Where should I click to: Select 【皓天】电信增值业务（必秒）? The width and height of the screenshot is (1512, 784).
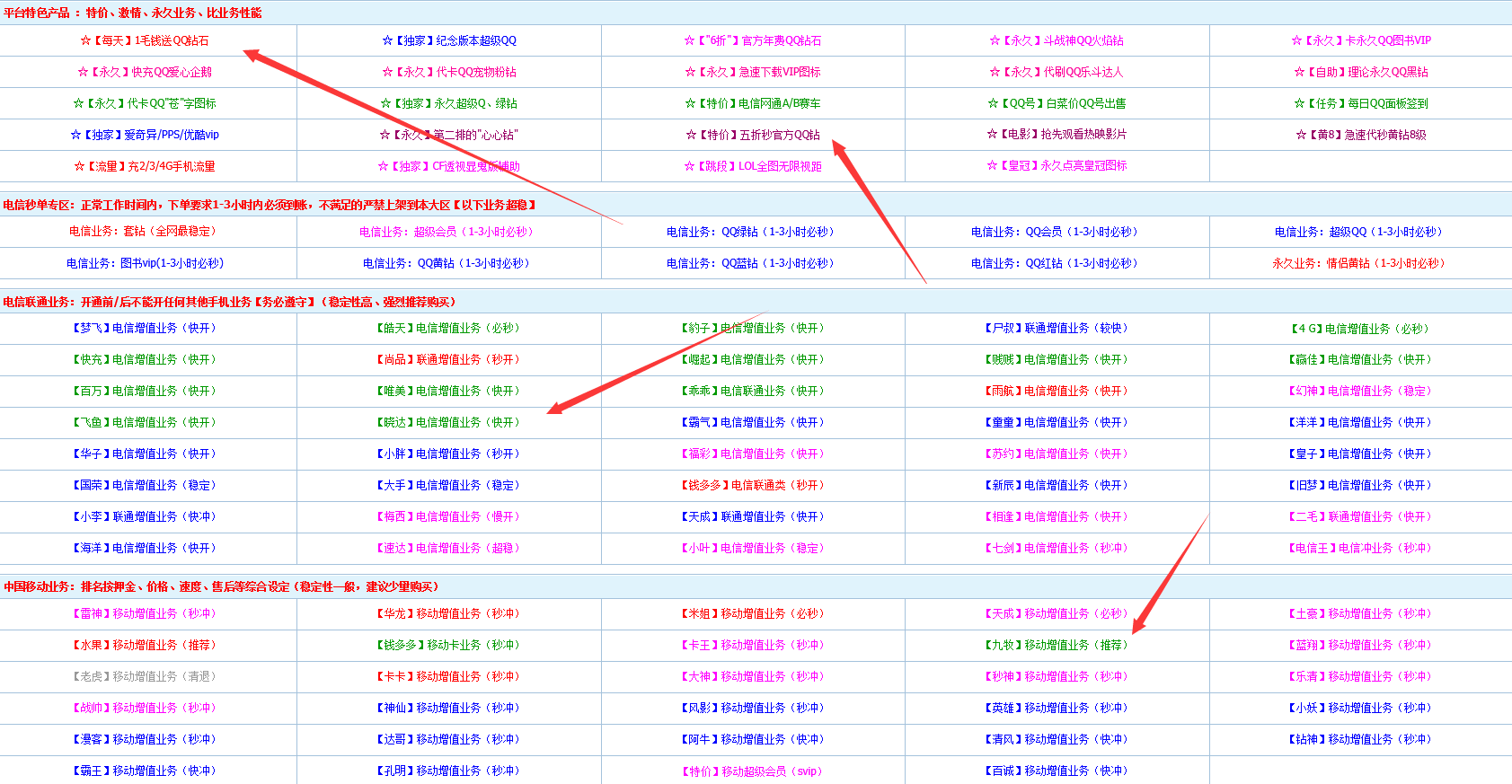click(448, 328)
